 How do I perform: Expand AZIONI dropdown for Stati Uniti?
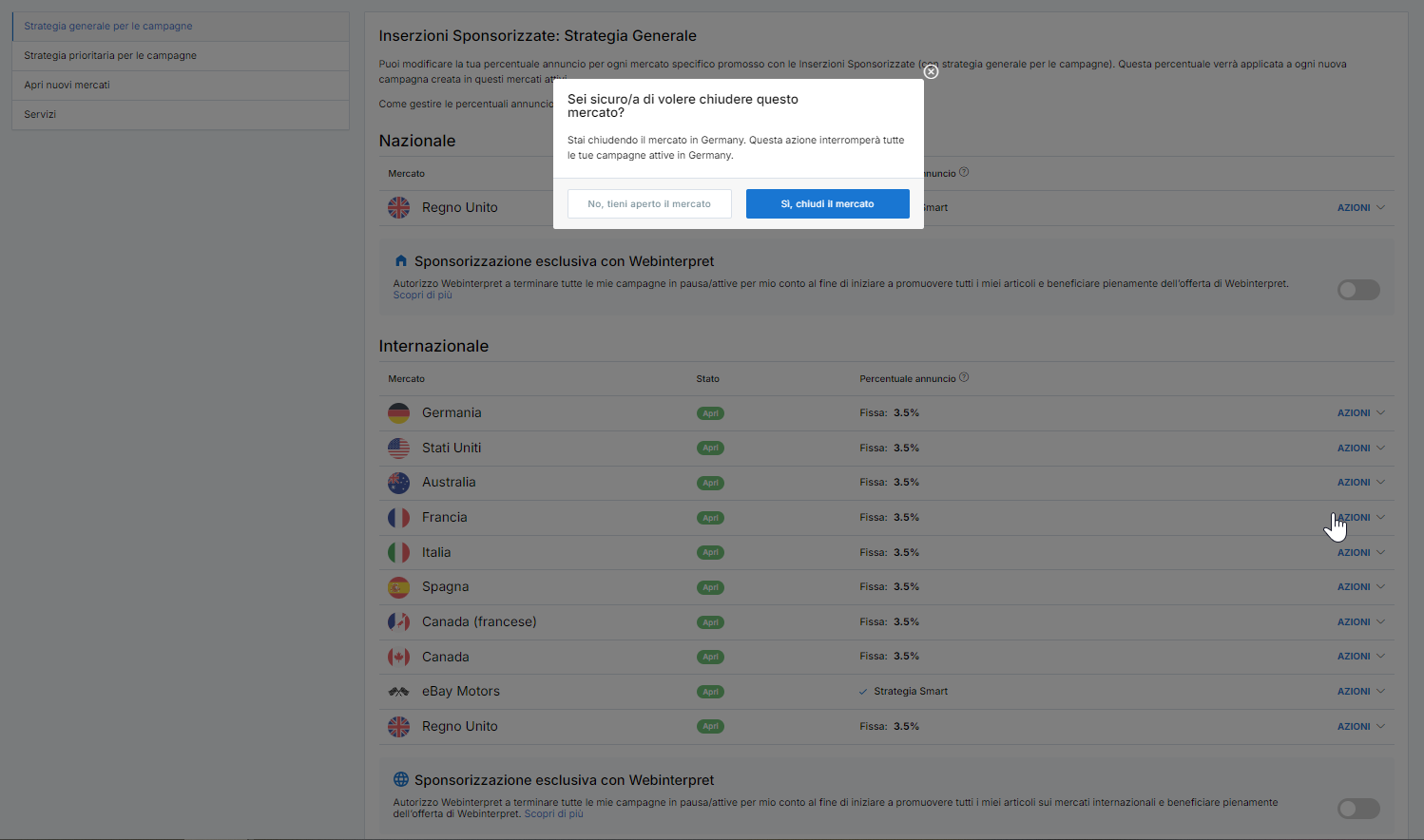1360,448
